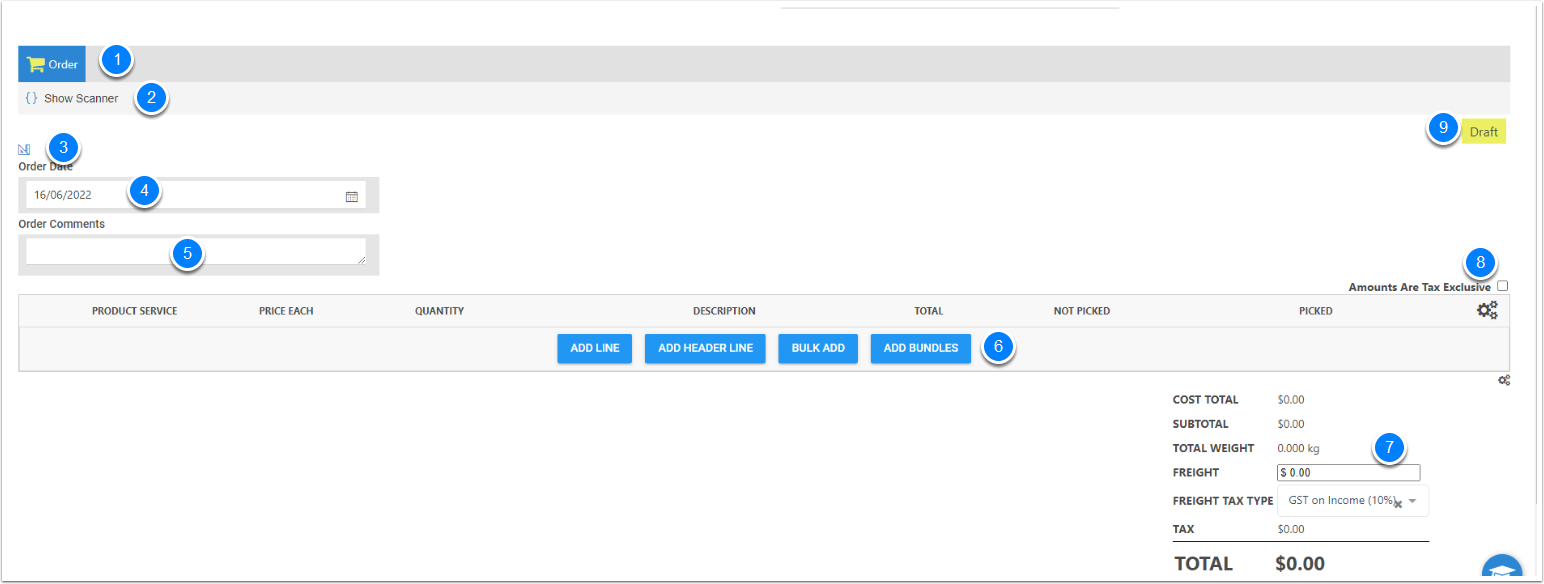The image size is (1544, 584).
Task: Select the Order tab
Action: [x=52, y=64]
